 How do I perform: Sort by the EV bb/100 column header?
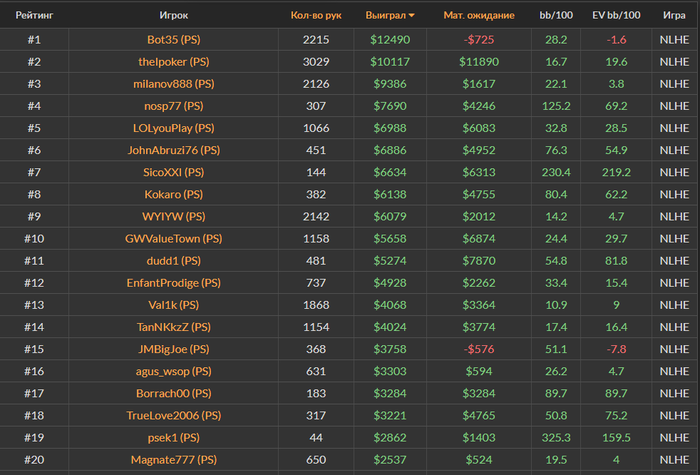[x=616, y=16]
